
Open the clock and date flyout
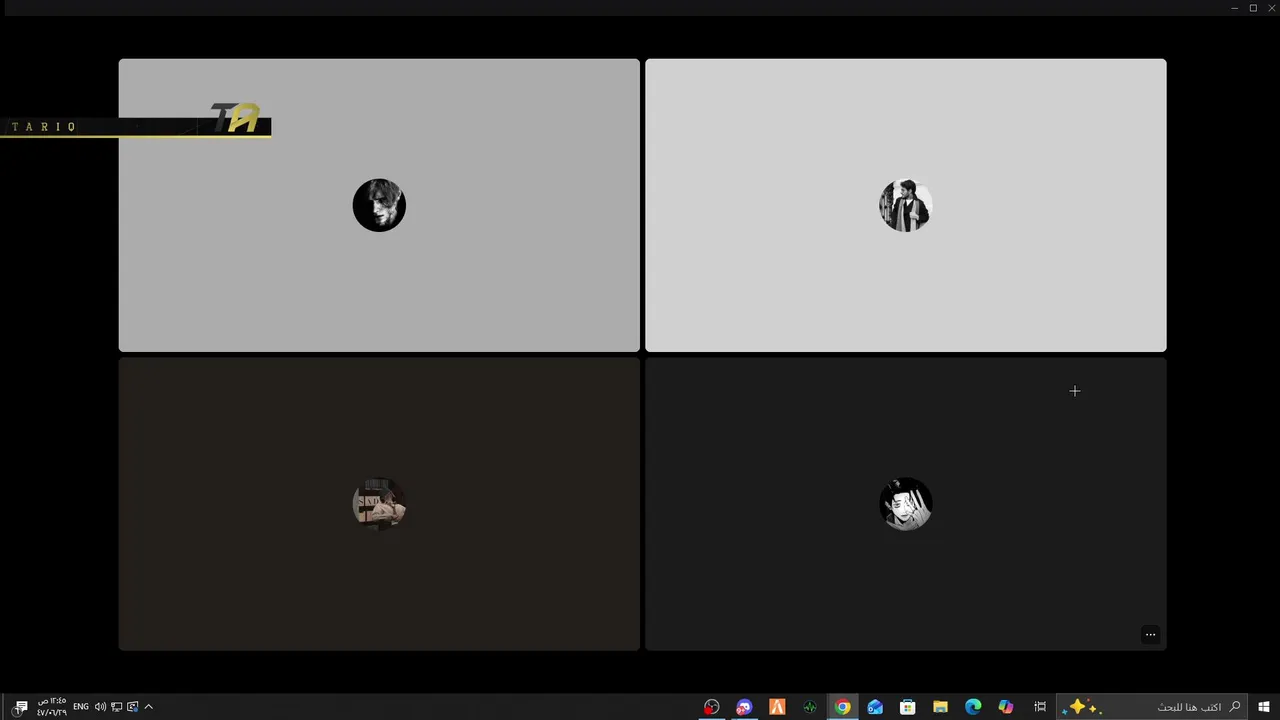coord(52,707)
